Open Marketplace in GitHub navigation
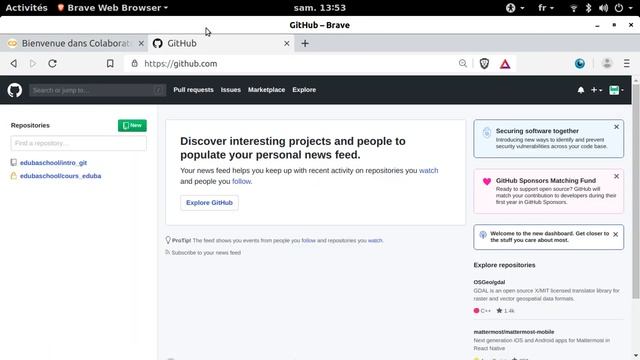Viewport: 640px width, 360px height. [266, 90]
